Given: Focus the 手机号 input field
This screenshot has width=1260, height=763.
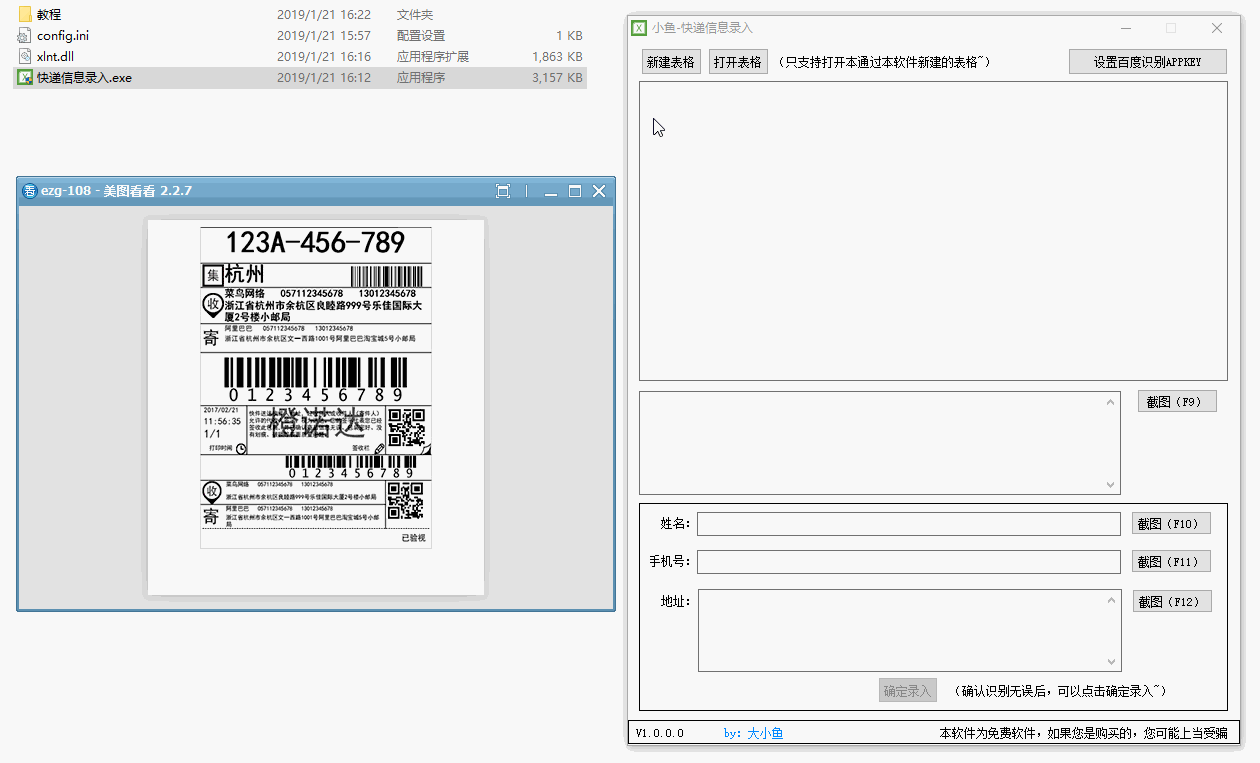Looking at the screenshot, I should point(908,562).
